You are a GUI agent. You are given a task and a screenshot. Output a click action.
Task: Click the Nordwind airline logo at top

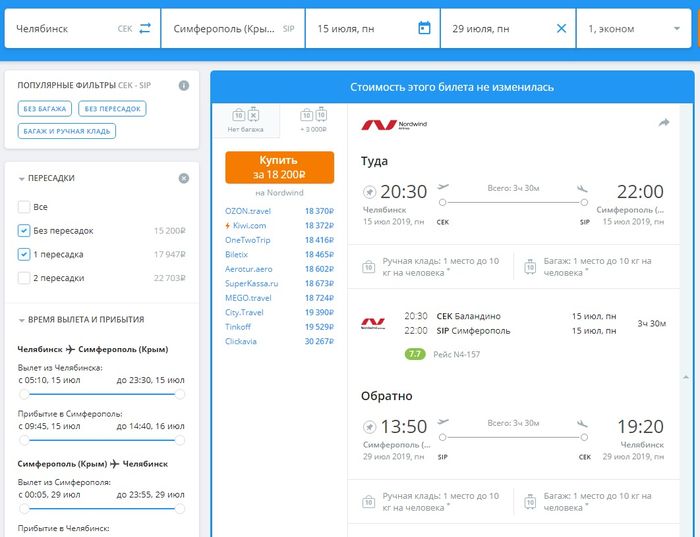click(394, 125)
